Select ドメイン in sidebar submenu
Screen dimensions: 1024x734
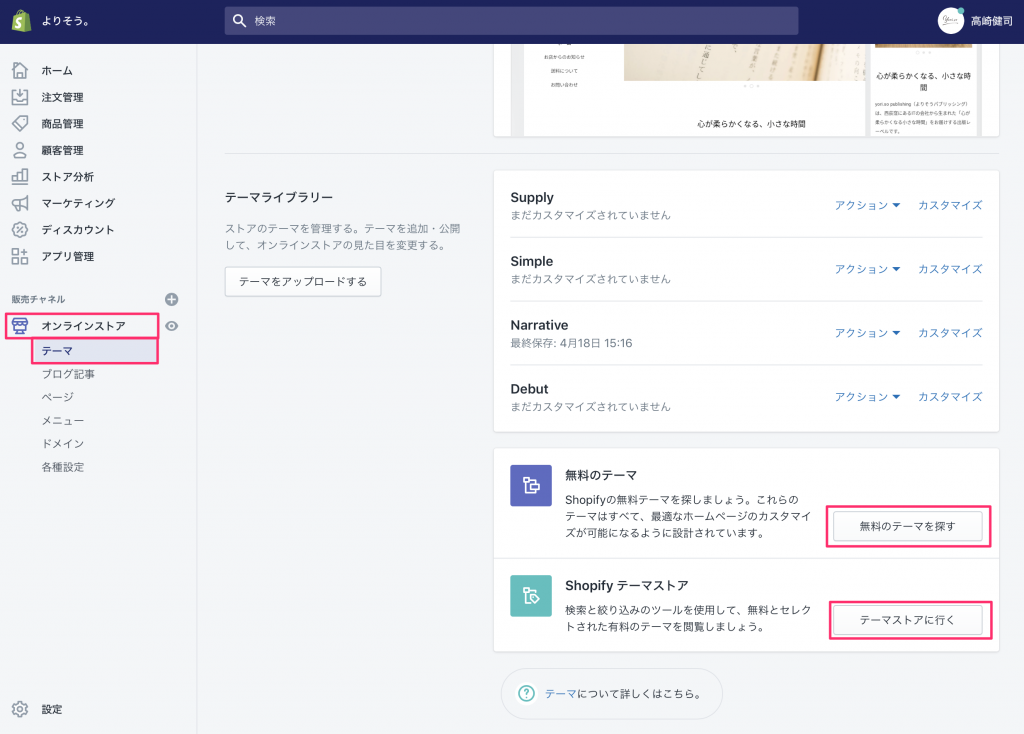[63, 443]
